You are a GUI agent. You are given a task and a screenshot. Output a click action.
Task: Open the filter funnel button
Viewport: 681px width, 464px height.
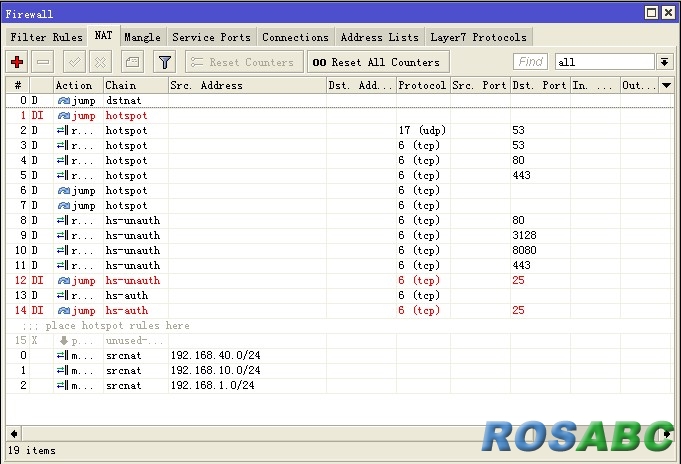tap(164, 62)
